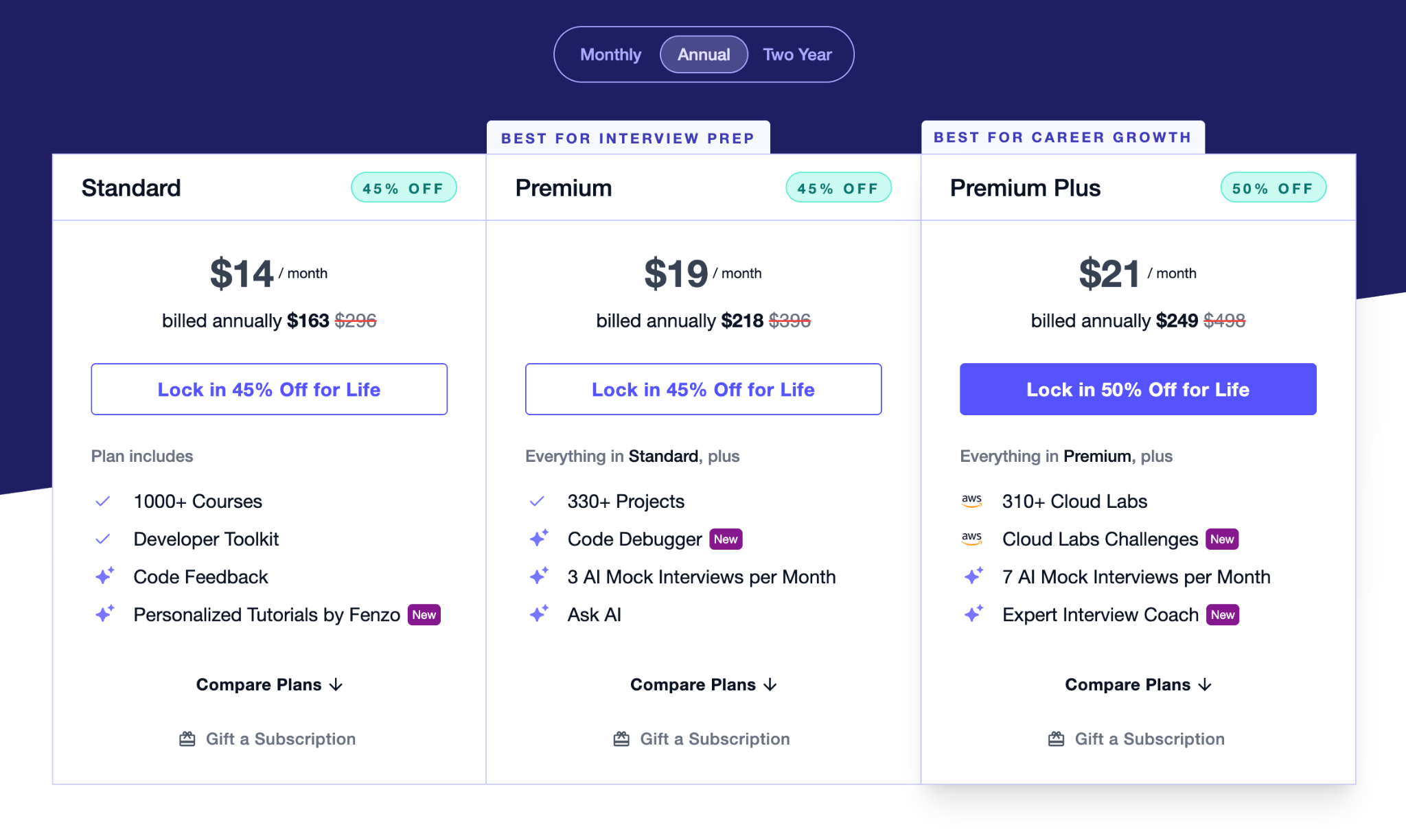1406x840 pixels.
Task: Click the AWS icon next to 310+ Cloud Labs
Action: point(972,501)
